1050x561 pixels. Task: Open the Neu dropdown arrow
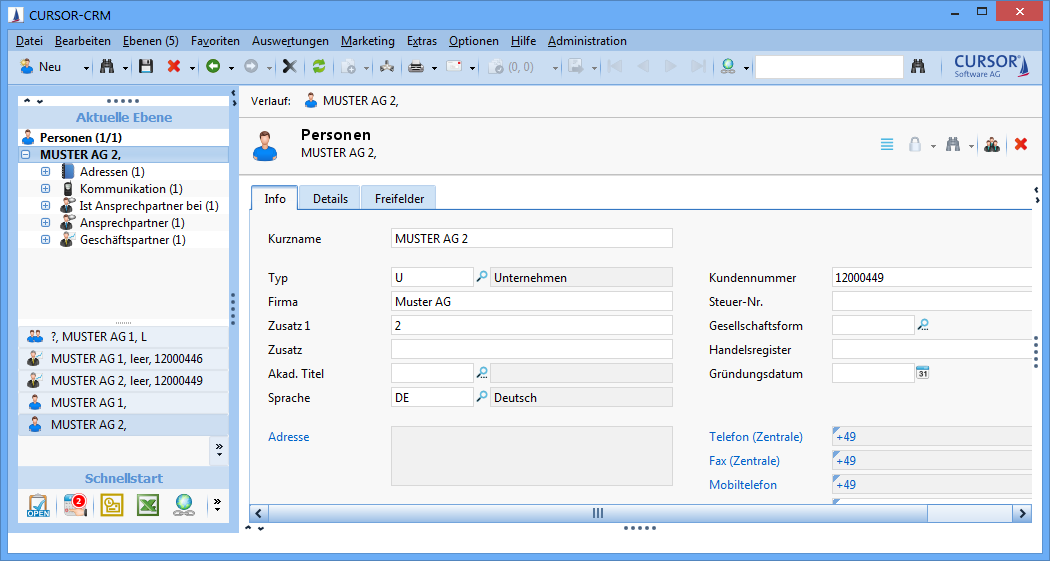pyautogui.click(x=86, y=68)
